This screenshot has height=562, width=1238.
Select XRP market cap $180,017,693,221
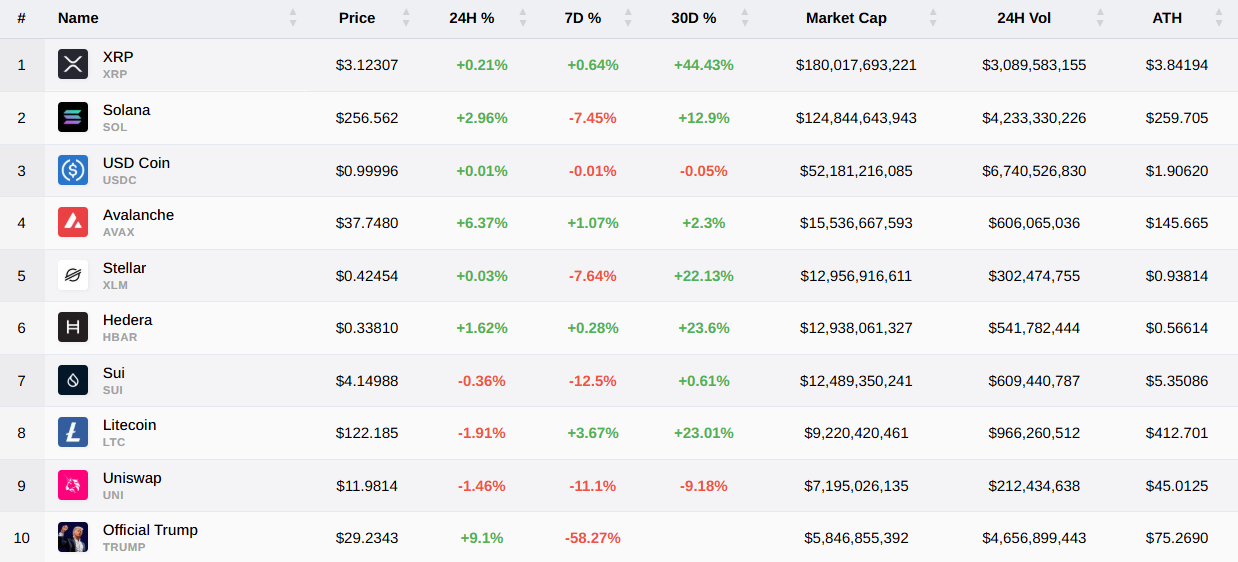856,65
